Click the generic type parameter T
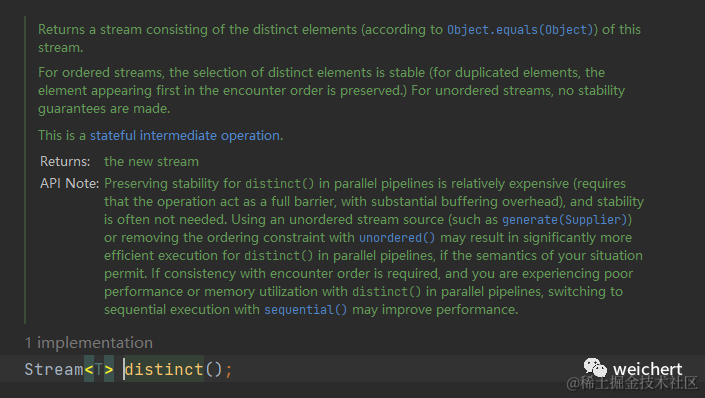Viewport: 705px width, 398px height. coord(99,369)
